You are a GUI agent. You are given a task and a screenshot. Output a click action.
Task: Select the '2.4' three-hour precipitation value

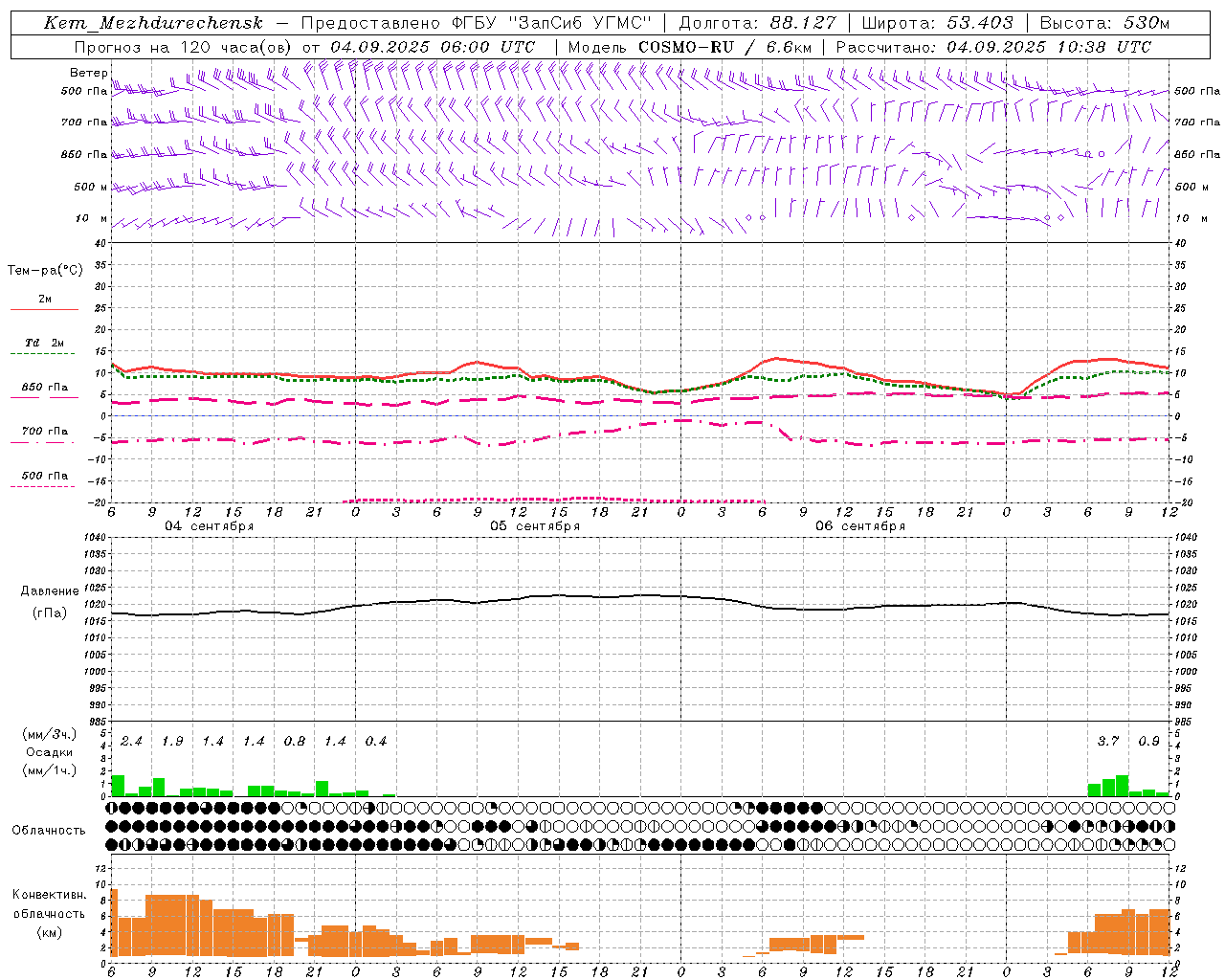131,742
